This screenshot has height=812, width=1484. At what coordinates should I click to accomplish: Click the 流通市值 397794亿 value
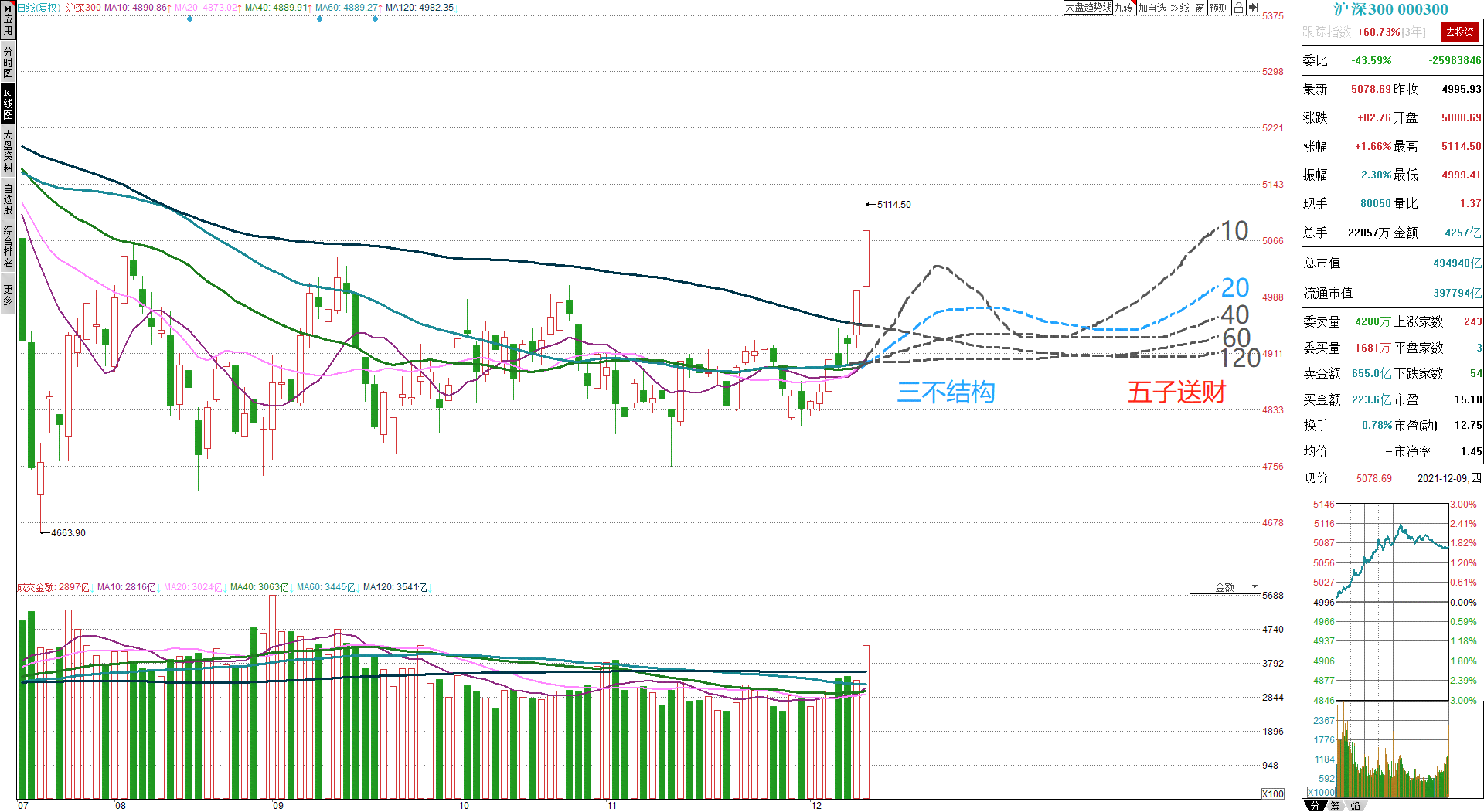(1457, 293)
